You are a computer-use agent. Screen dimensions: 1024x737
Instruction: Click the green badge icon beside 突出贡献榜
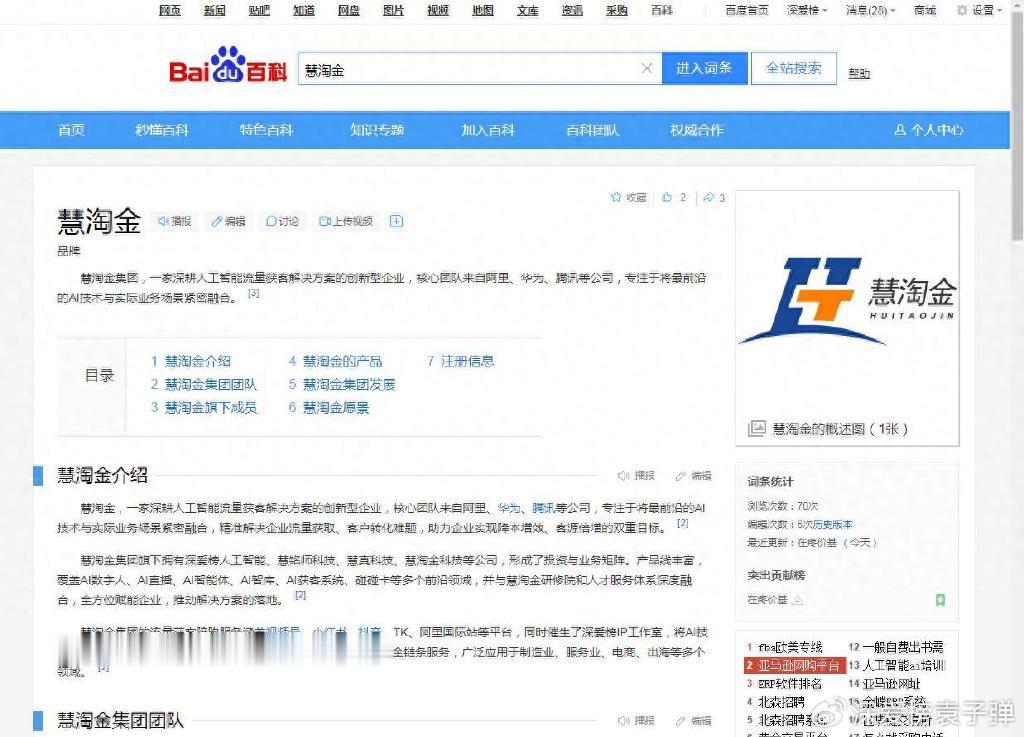tap(940, 599)
